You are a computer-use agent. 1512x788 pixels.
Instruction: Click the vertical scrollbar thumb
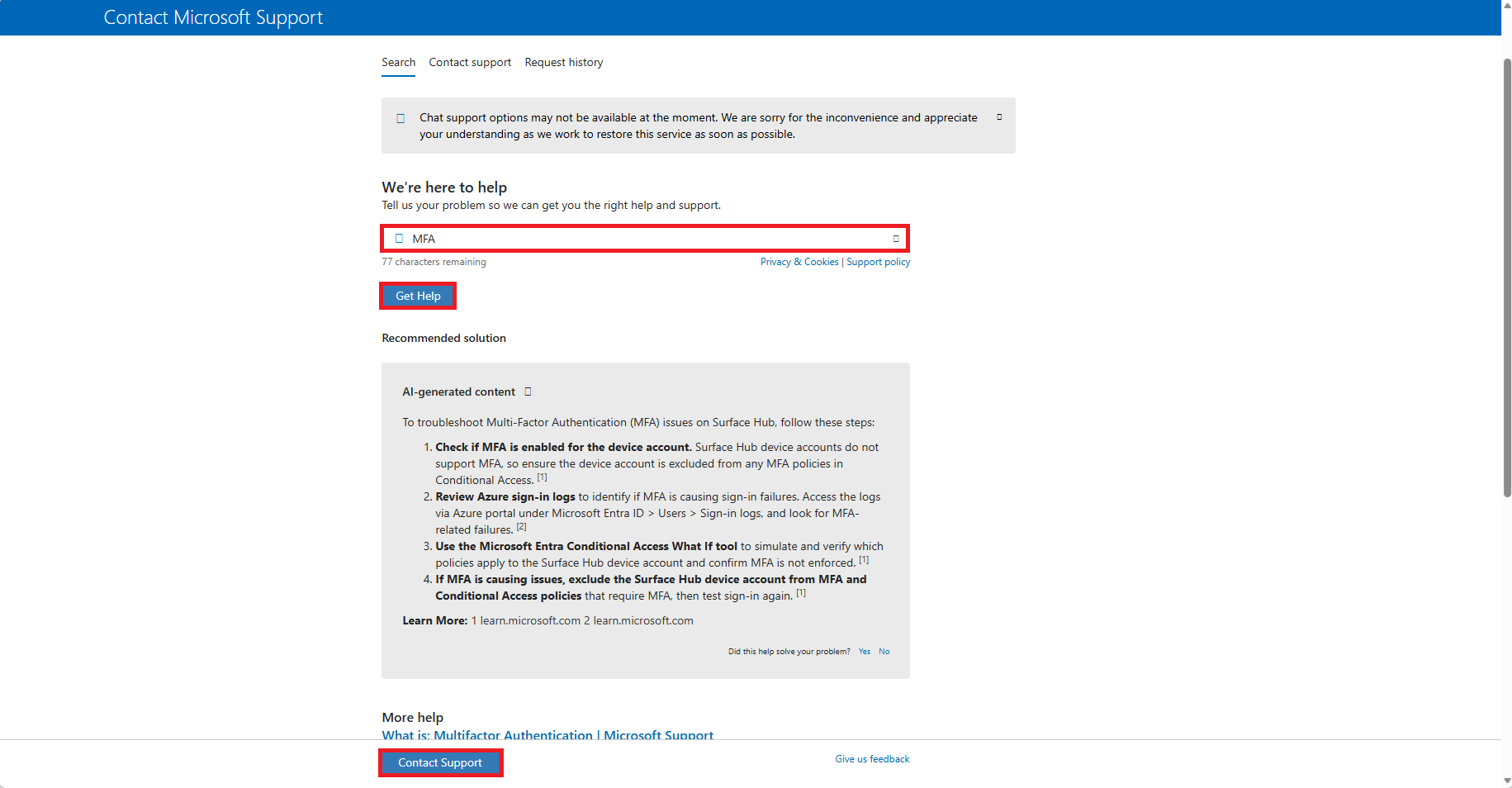[1507, 278]
